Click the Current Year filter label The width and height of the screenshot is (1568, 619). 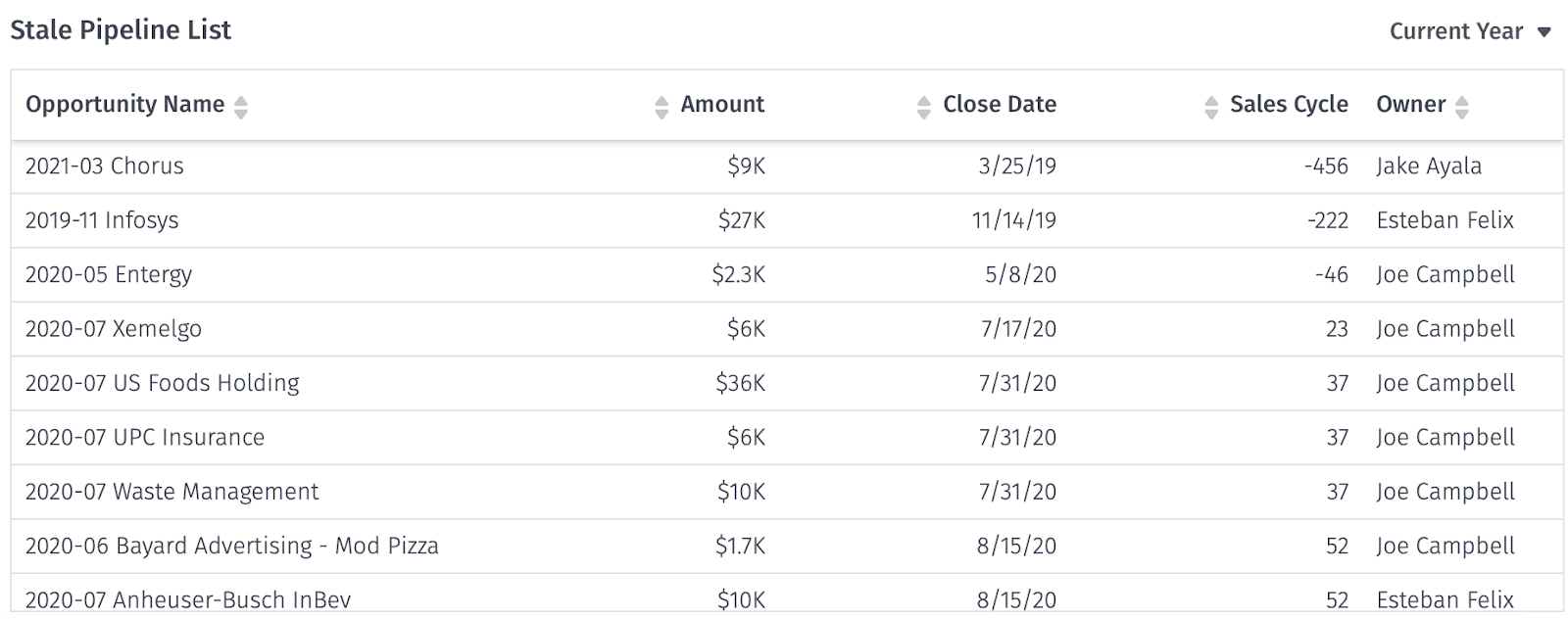click(1455, 31)
